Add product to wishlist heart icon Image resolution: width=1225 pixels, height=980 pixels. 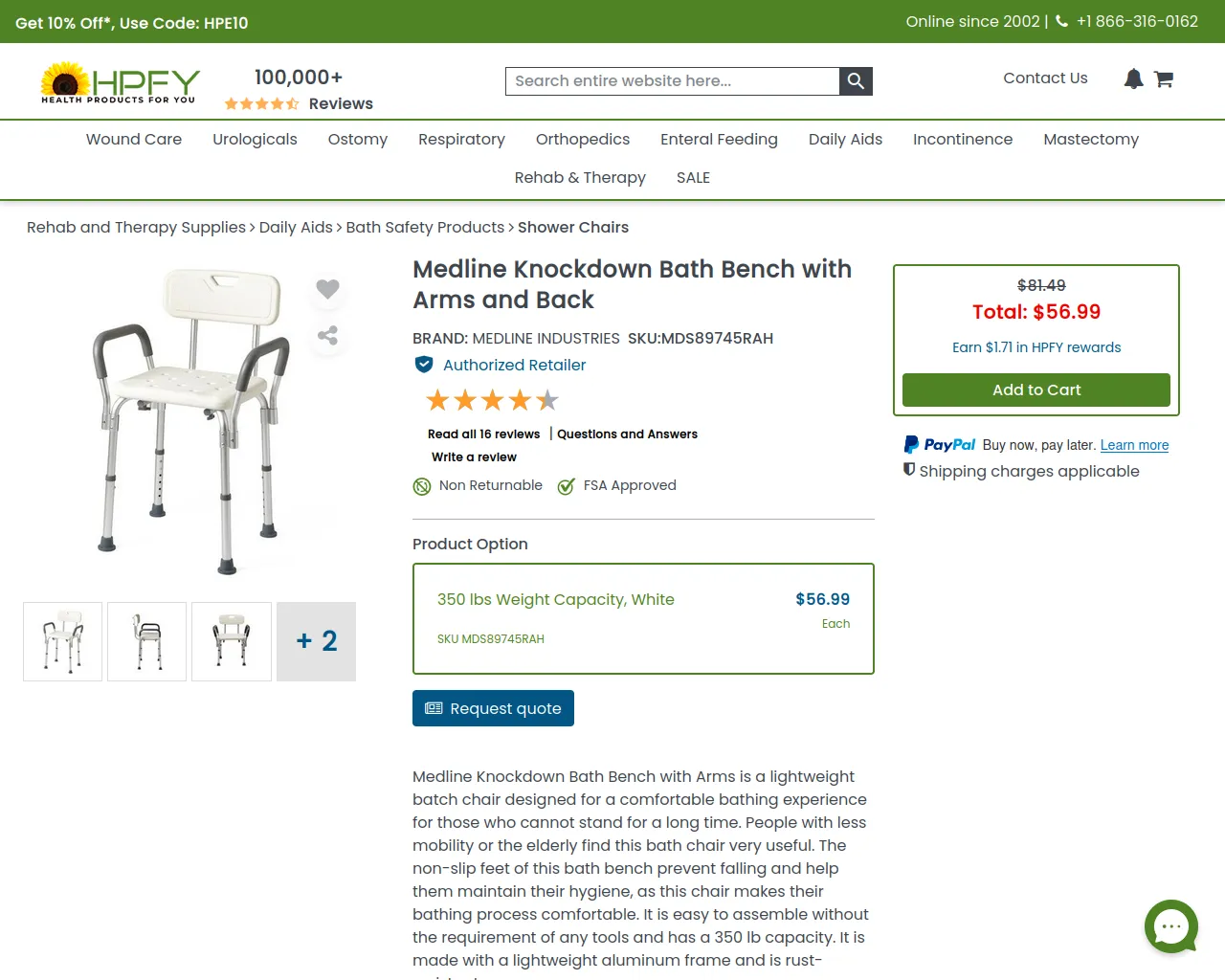327,288
